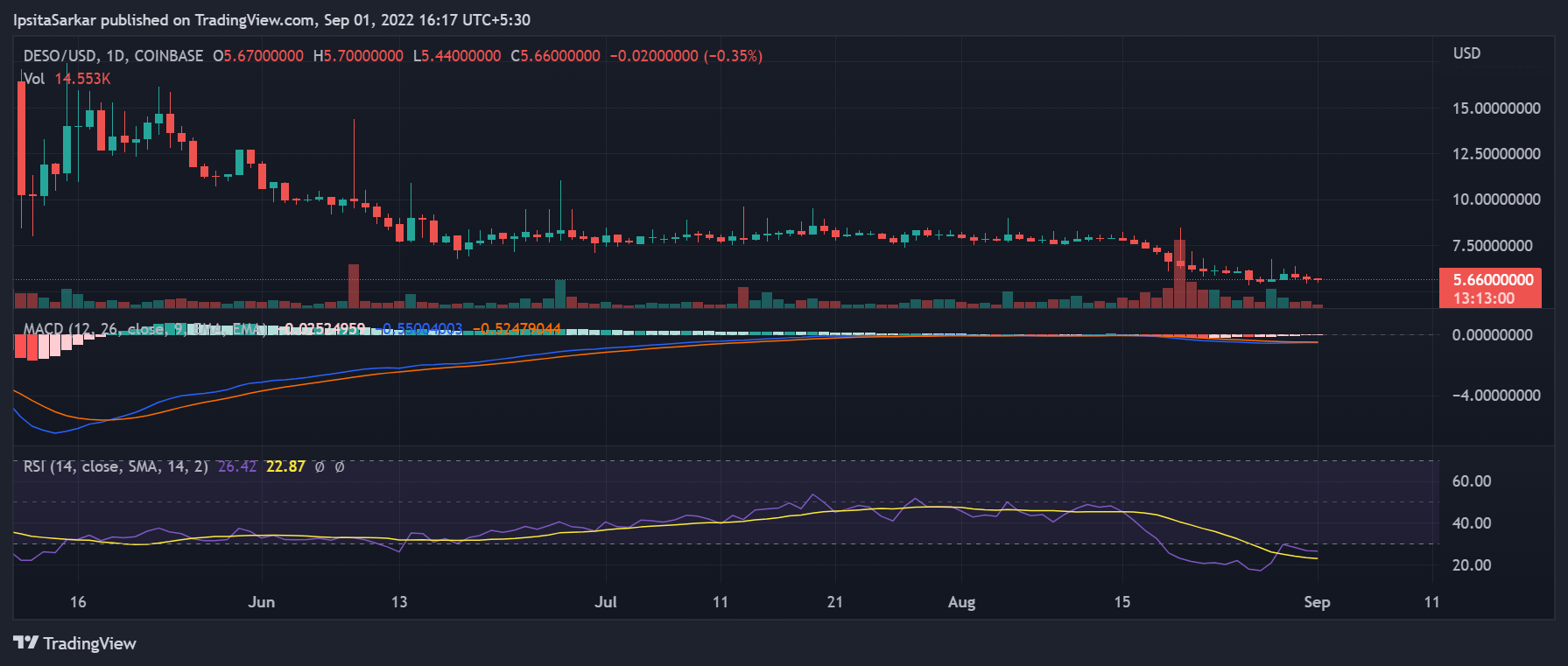
Task: Select the MACD (12, 26, close, 9, EMA, EMA) legend
Action: pyautogui.click(x=145, y=329)
